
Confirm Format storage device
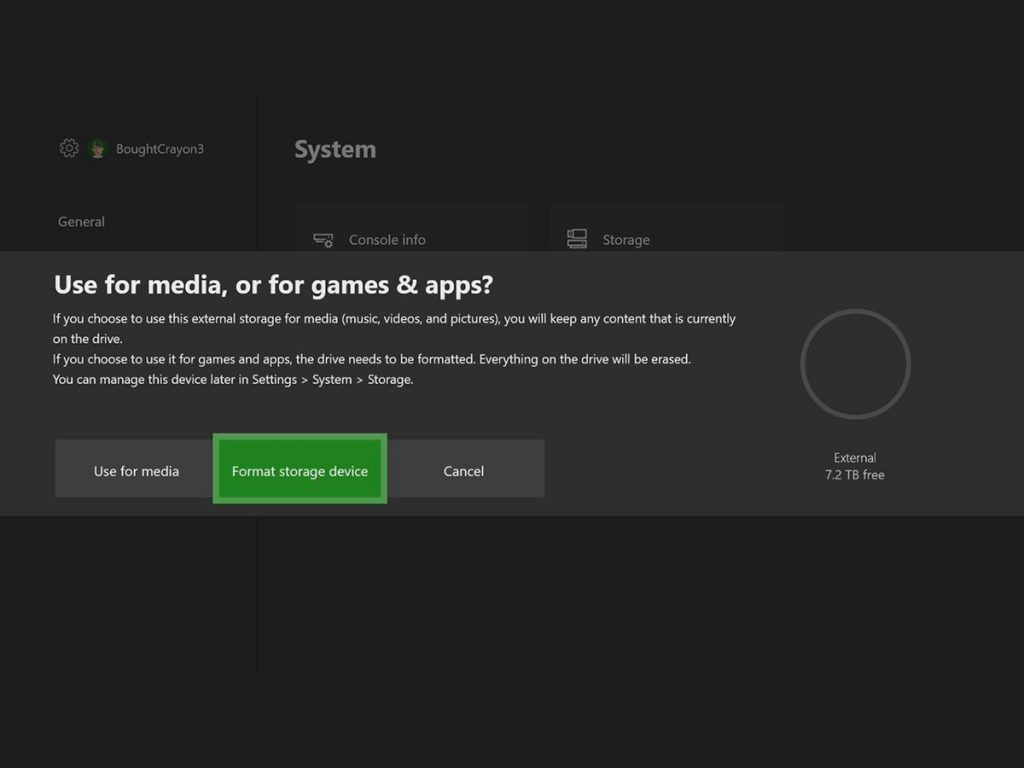(299, 468)
